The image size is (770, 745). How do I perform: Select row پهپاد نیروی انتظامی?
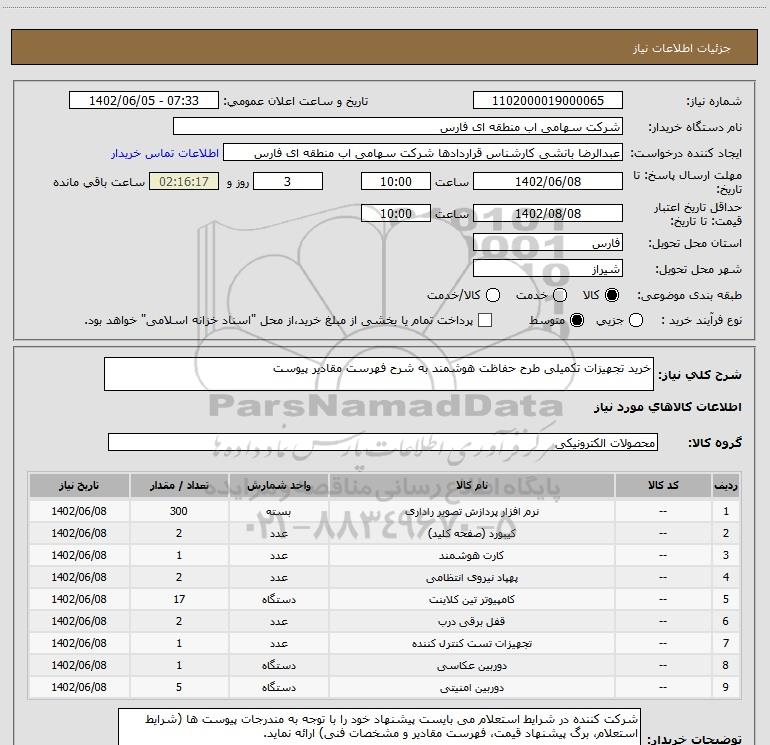[x=385, y=578]
